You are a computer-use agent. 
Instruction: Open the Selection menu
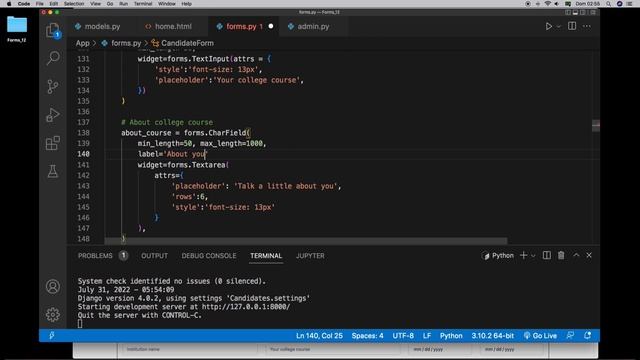[x=74, y=4]
